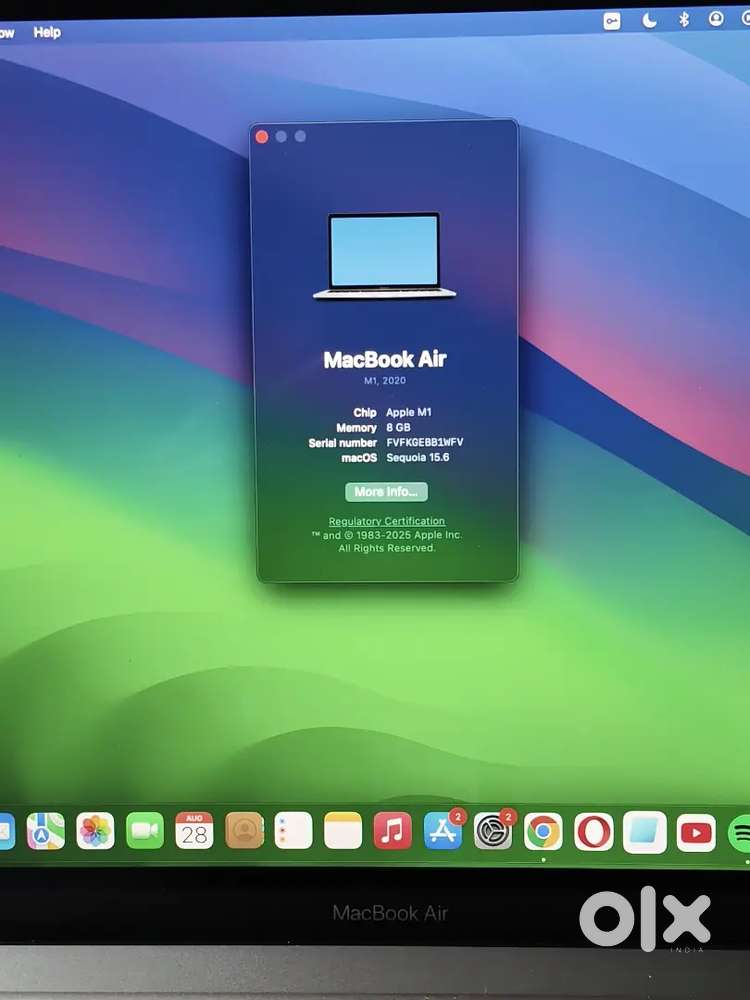750x1000 pixels.
Task: Open the Contacts app
Action: (x=244, y=830)
